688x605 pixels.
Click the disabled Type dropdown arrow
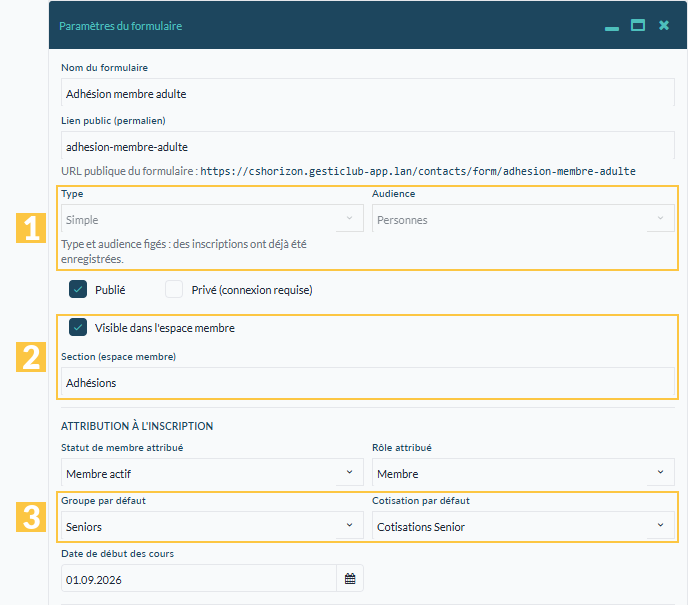click(x=349, y=218)
